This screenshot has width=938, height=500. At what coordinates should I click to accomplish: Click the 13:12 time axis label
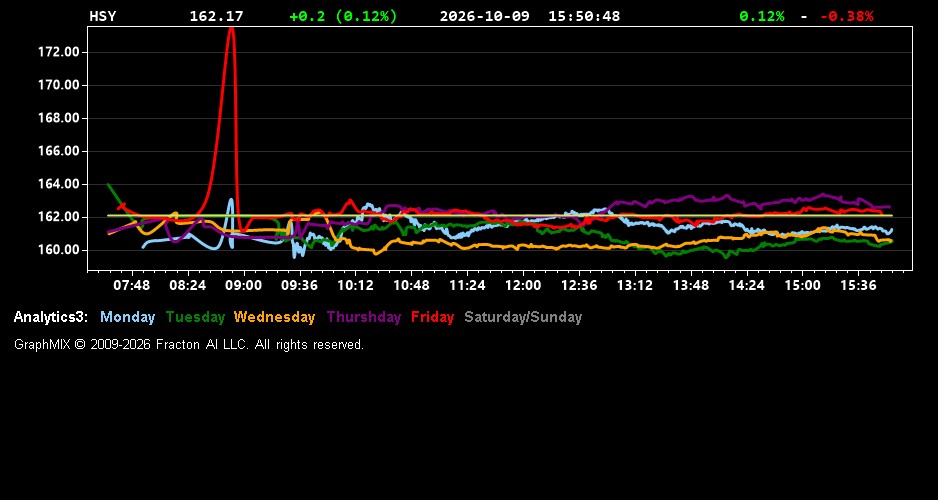point(635,285)
